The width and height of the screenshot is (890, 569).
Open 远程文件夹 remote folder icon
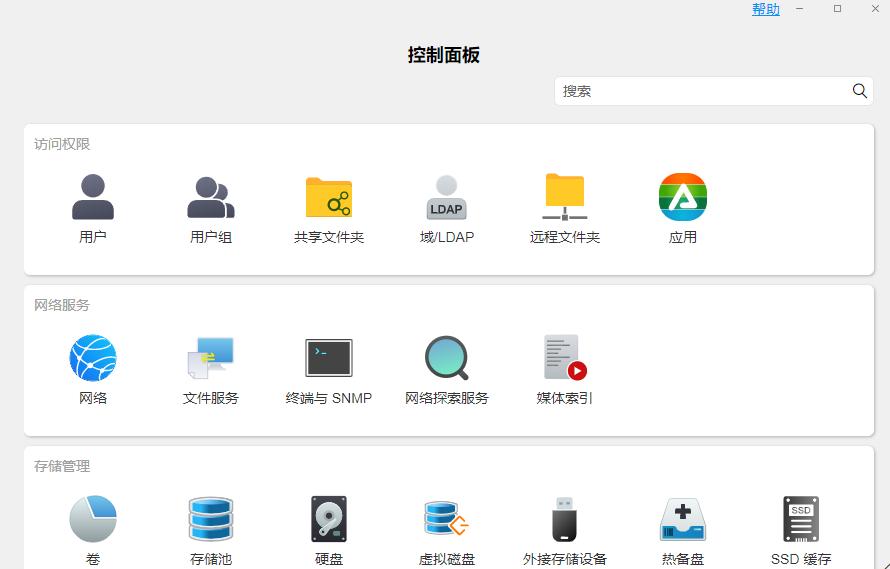click(x=565, y=198)
